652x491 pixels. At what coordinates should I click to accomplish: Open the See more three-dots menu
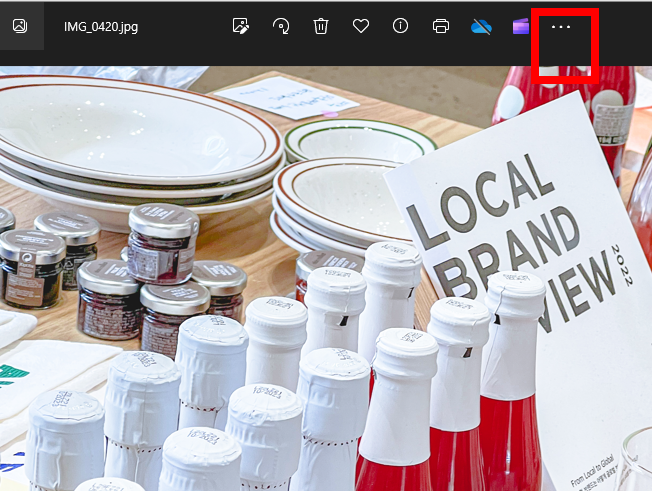(561, 27)
